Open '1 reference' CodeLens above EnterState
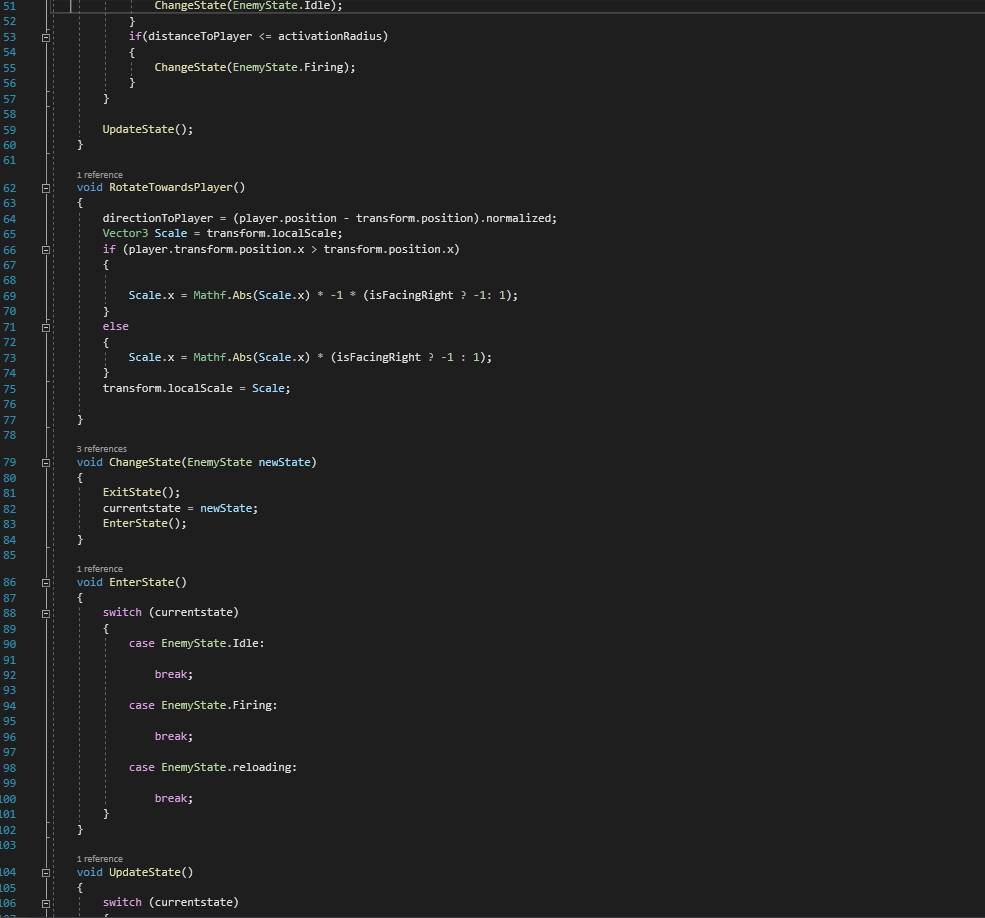The width and height of the screenshot is (985, 918). pyautogui.click(x=99, y=569)
